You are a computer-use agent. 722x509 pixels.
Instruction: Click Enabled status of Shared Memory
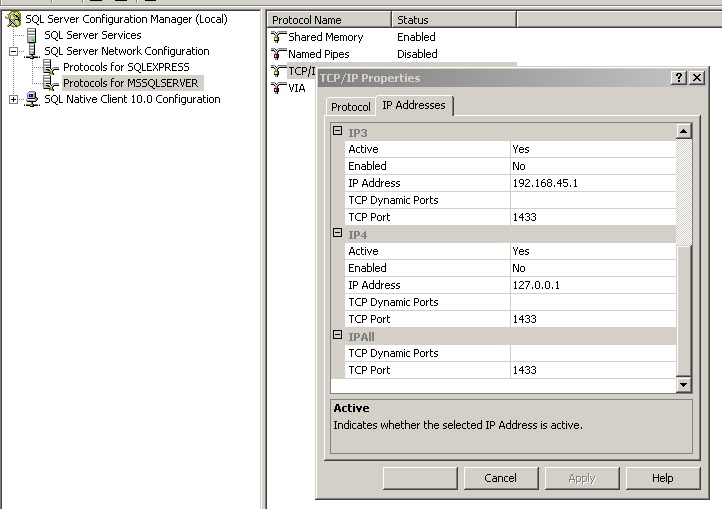click(x=416, y=37)
